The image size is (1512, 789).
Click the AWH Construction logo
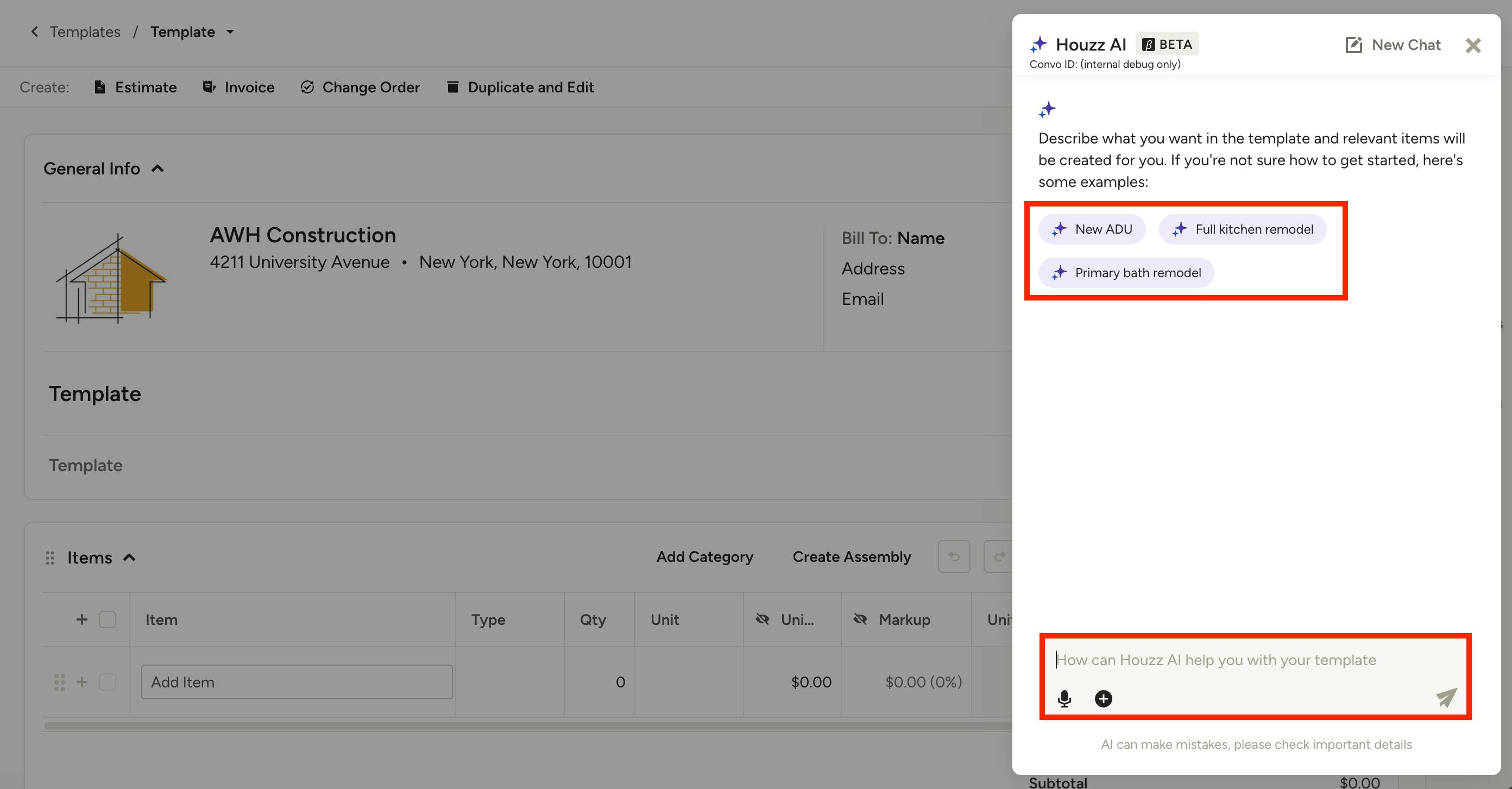(111, 278)
